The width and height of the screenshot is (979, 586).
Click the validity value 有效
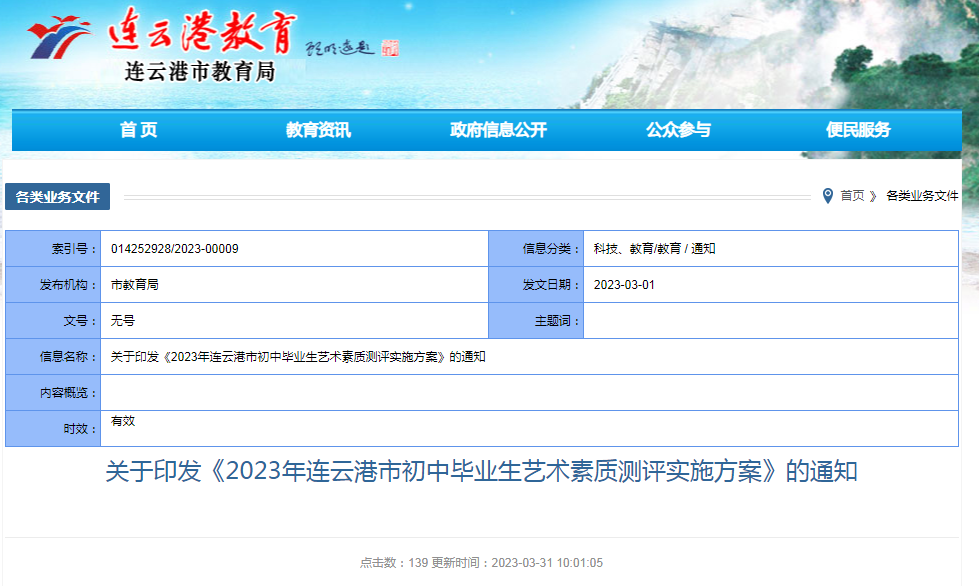pyautogui.click(x=122, y=421)
